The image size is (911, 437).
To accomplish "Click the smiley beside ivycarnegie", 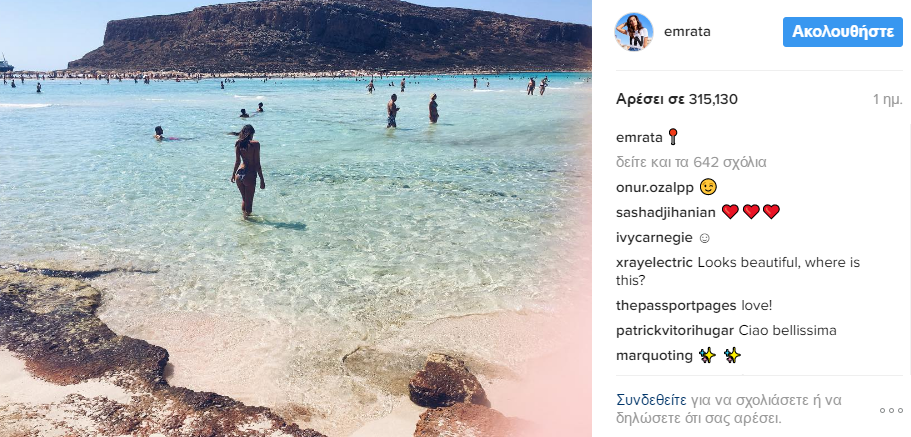I will (704, 238).
